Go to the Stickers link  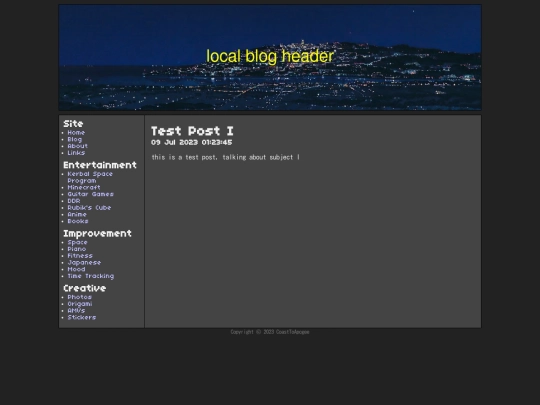(82, 318)
